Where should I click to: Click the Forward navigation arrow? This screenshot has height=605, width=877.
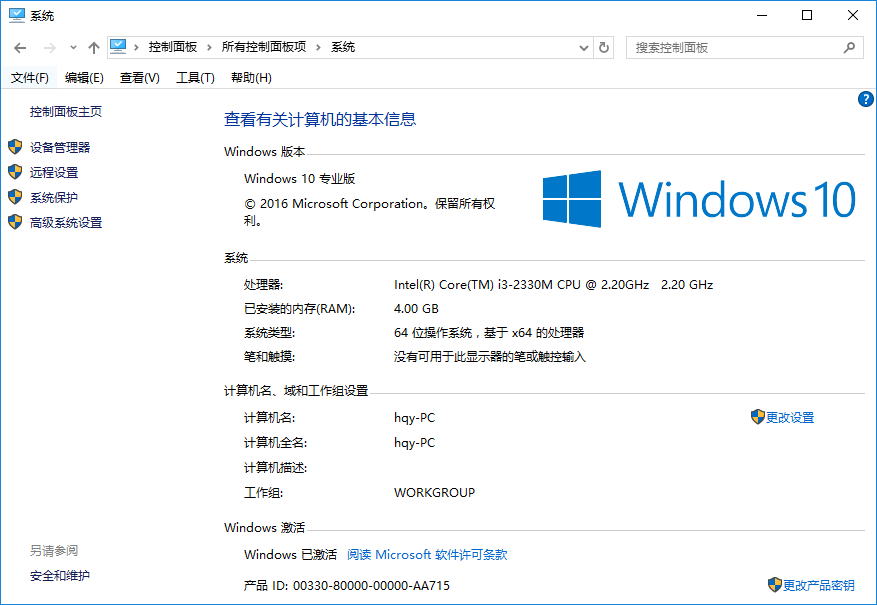[x=50, y=48]
